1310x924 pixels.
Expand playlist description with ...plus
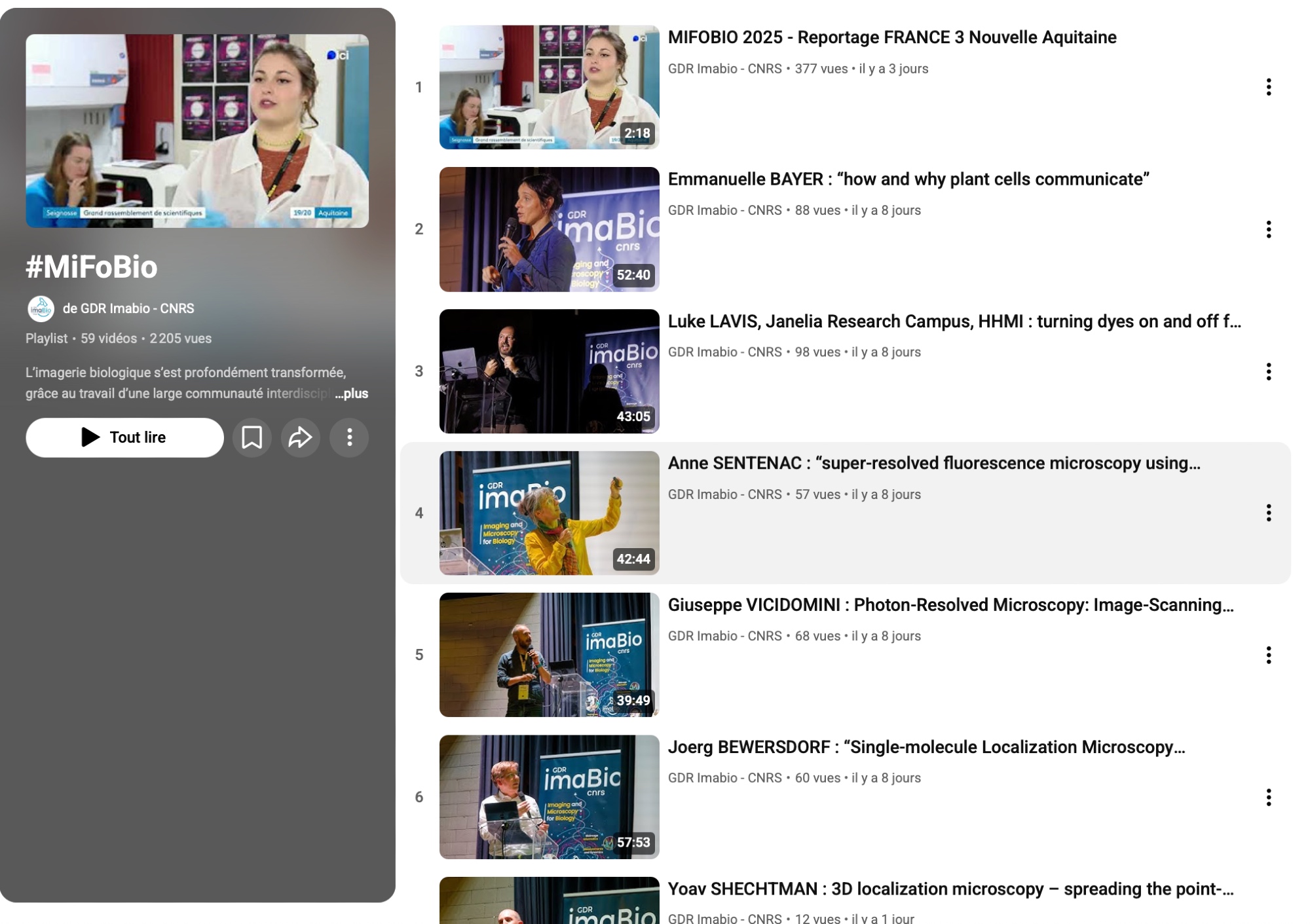[x=352, y=394]
